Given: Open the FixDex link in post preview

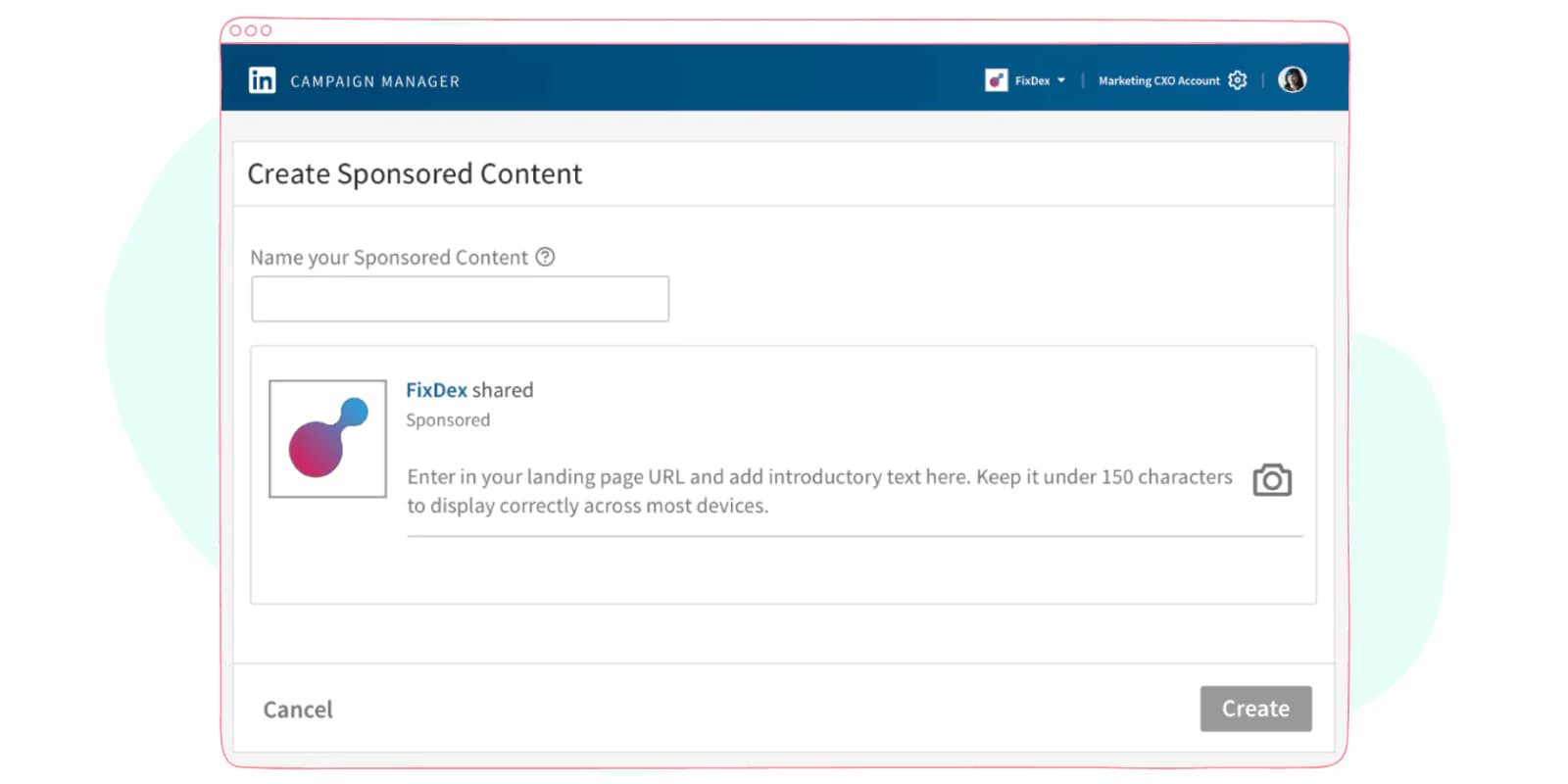Looking at the screenshot, I should click(x=436, y=390).
